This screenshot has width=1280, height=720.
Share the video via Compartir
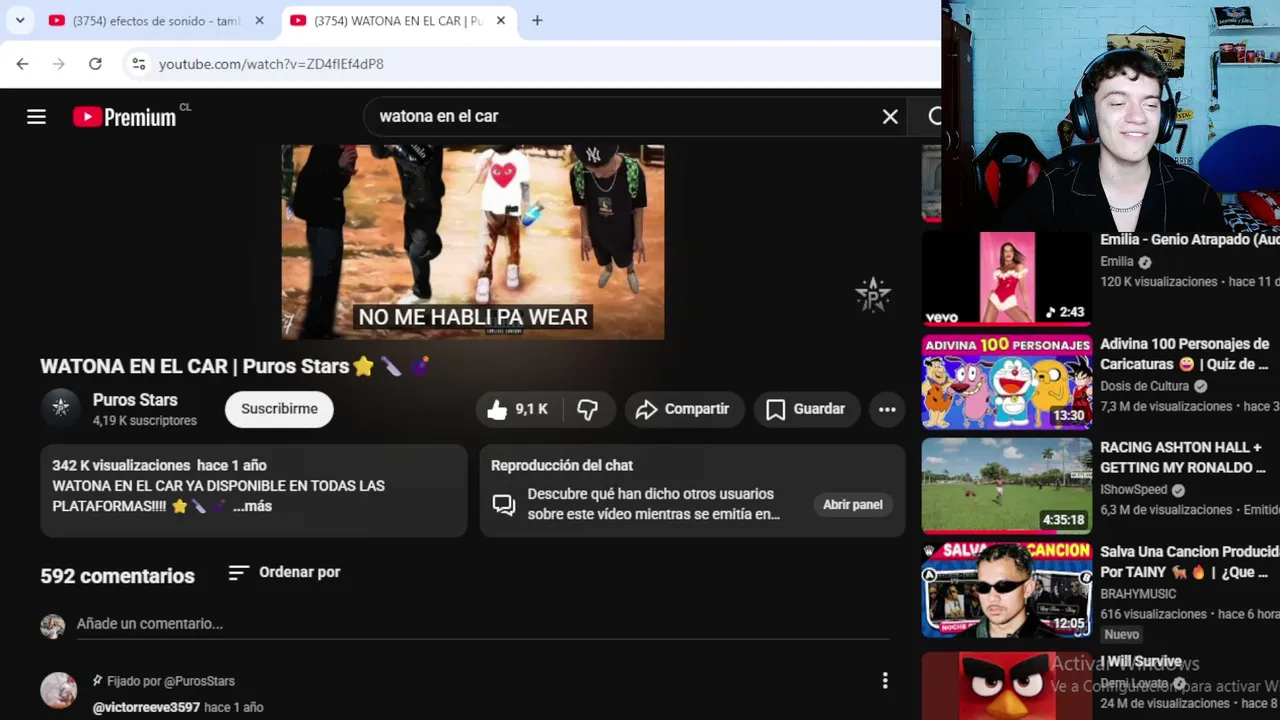click(684, 409)
